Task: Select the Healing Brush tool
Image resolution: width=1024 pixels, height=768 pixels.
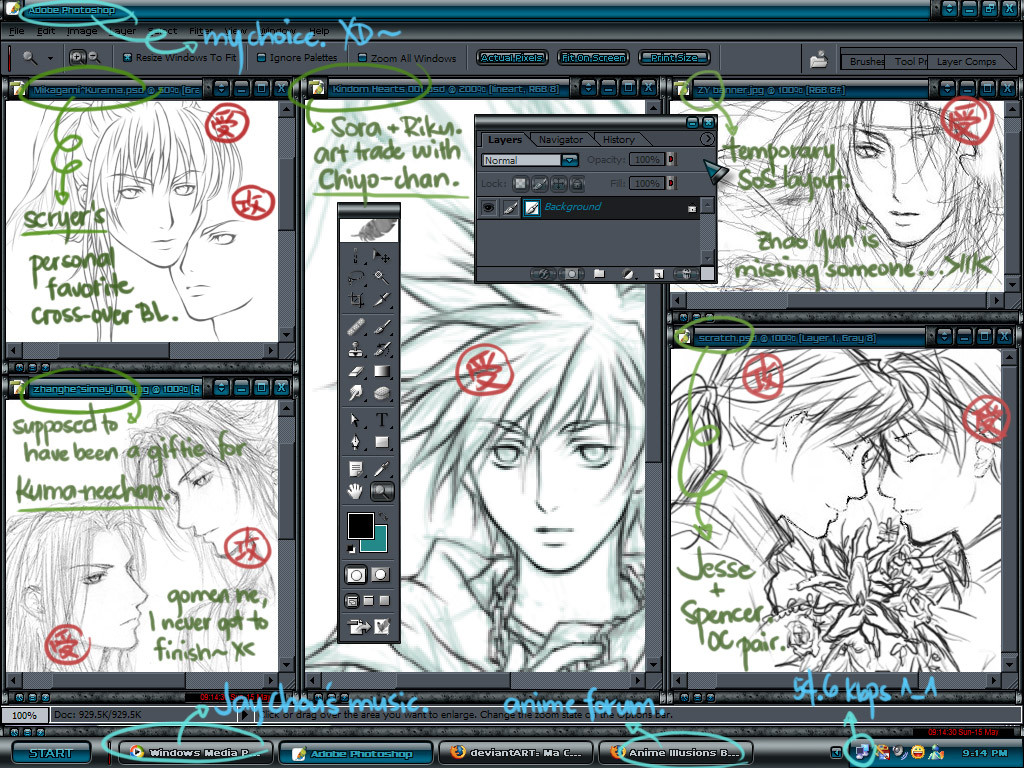Action: [355, 326]
